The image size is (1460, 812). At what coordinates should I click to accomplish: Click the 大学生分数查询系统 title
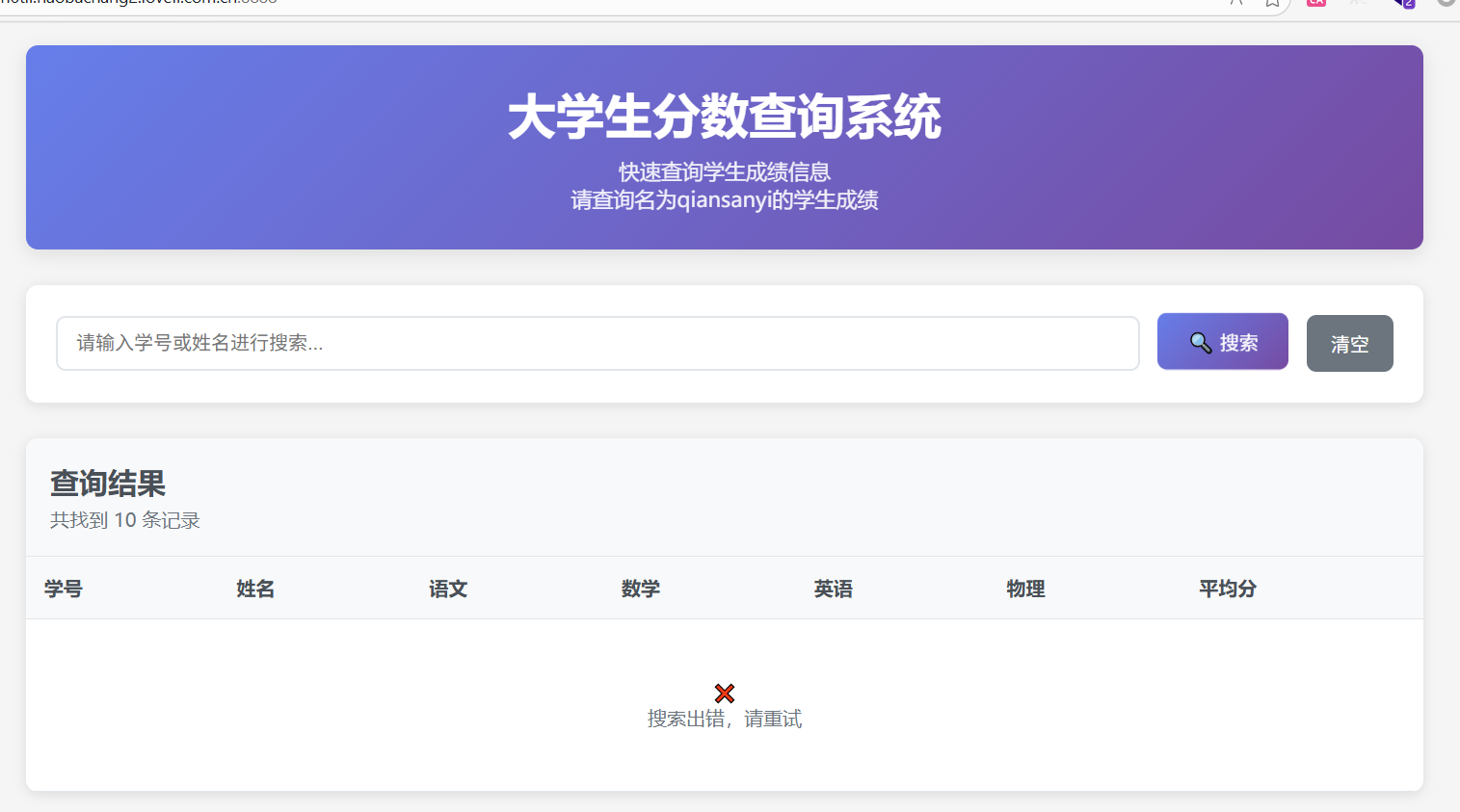725,117
